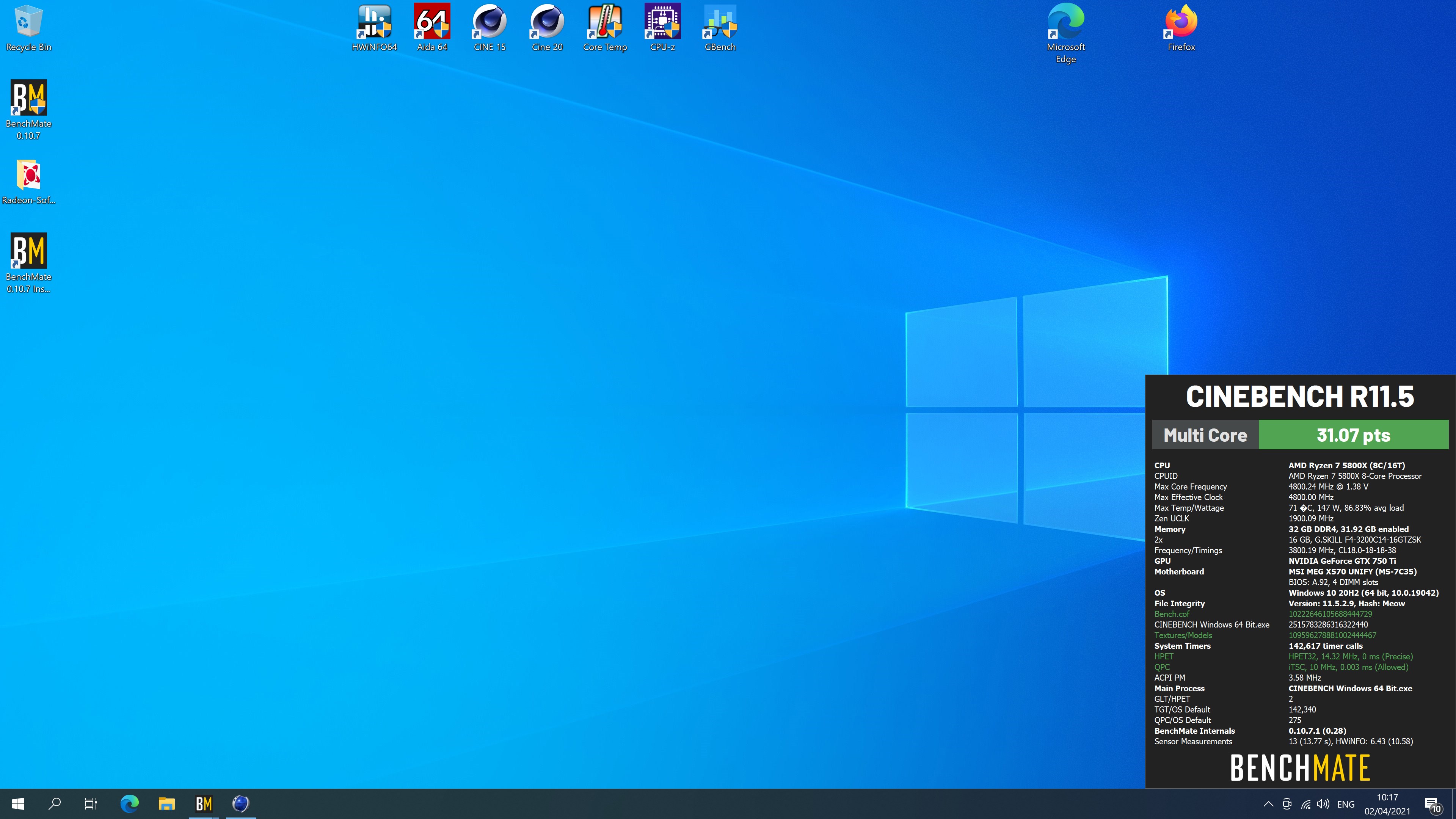Open the CINE 15 shortcut

pos(490,28)
